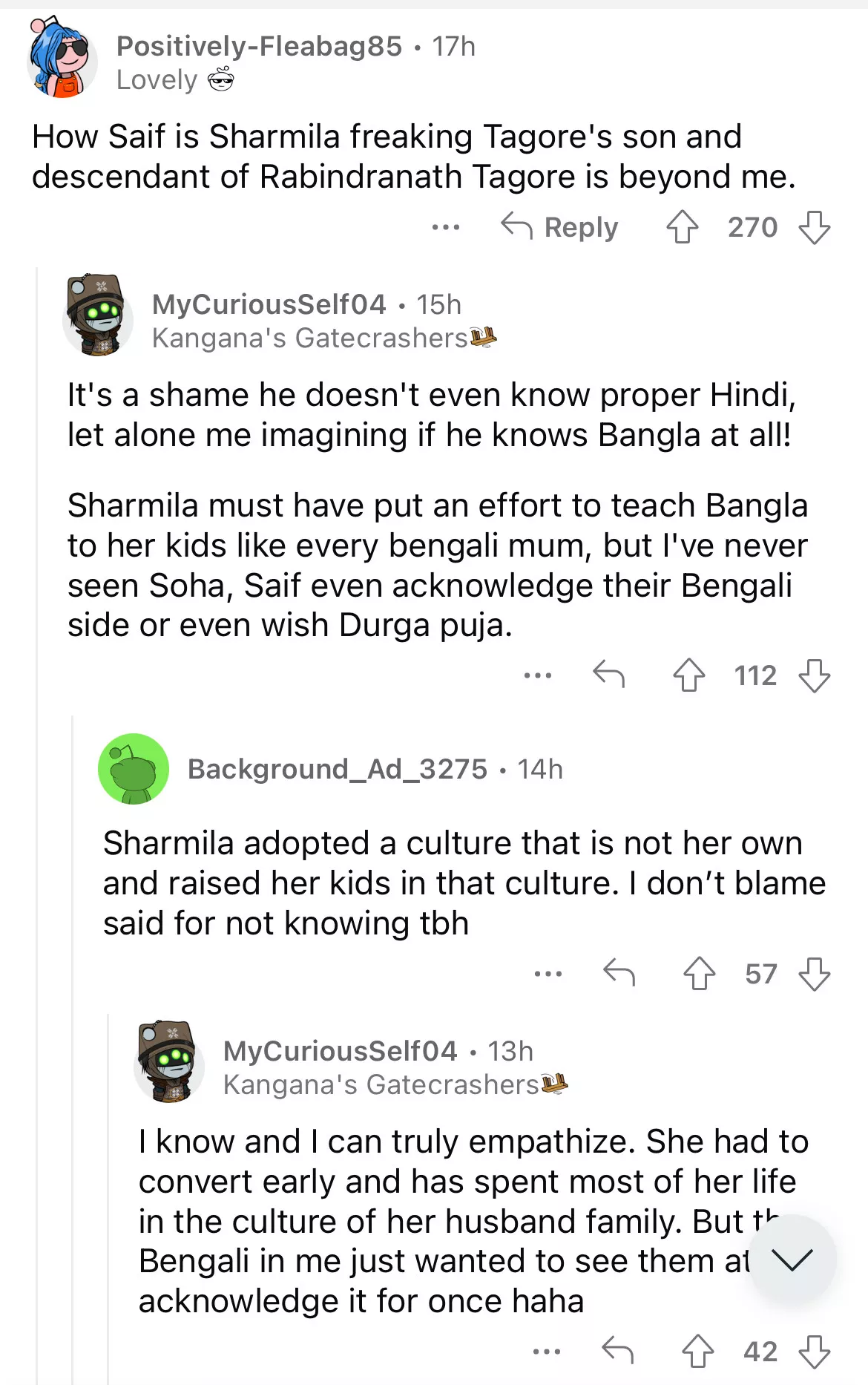Screen dimensions: 868x1385
Task: Upvote Positively-Fleabag85's comment with 270 points
Action: [x=682, y=227]
